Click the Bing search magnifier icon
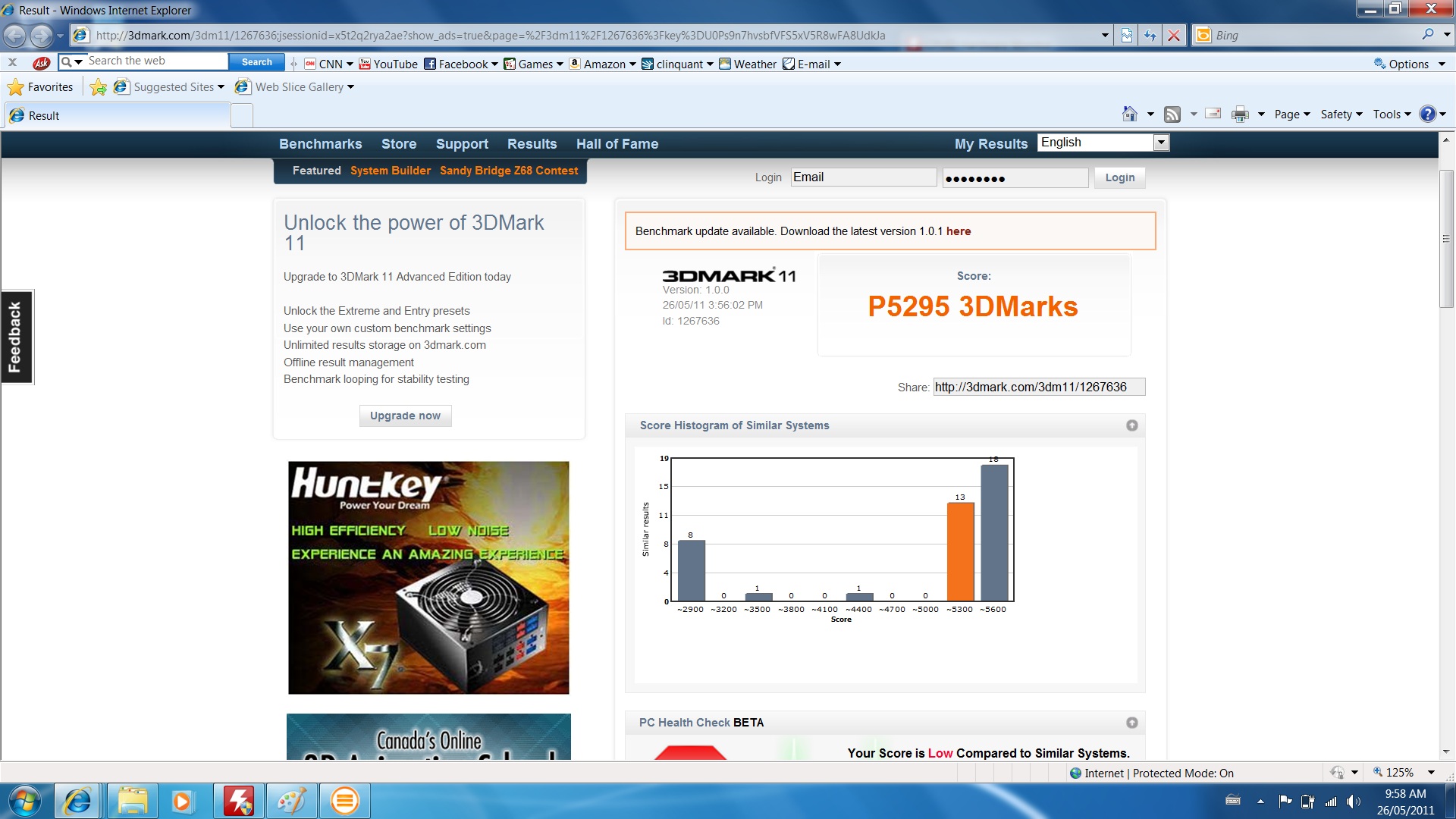 click(1428, 34)
